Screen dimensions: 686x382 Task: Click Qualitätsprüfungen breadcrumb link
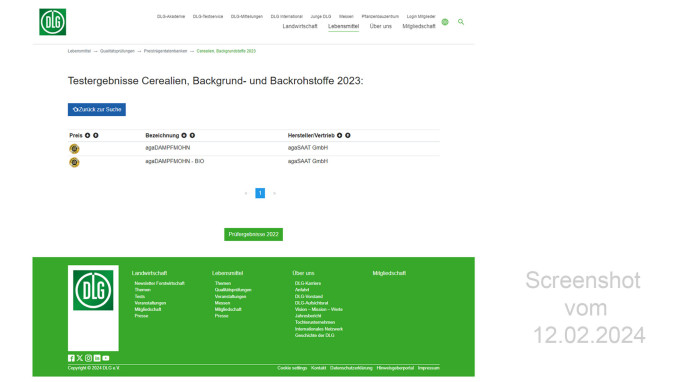point(117,51)
